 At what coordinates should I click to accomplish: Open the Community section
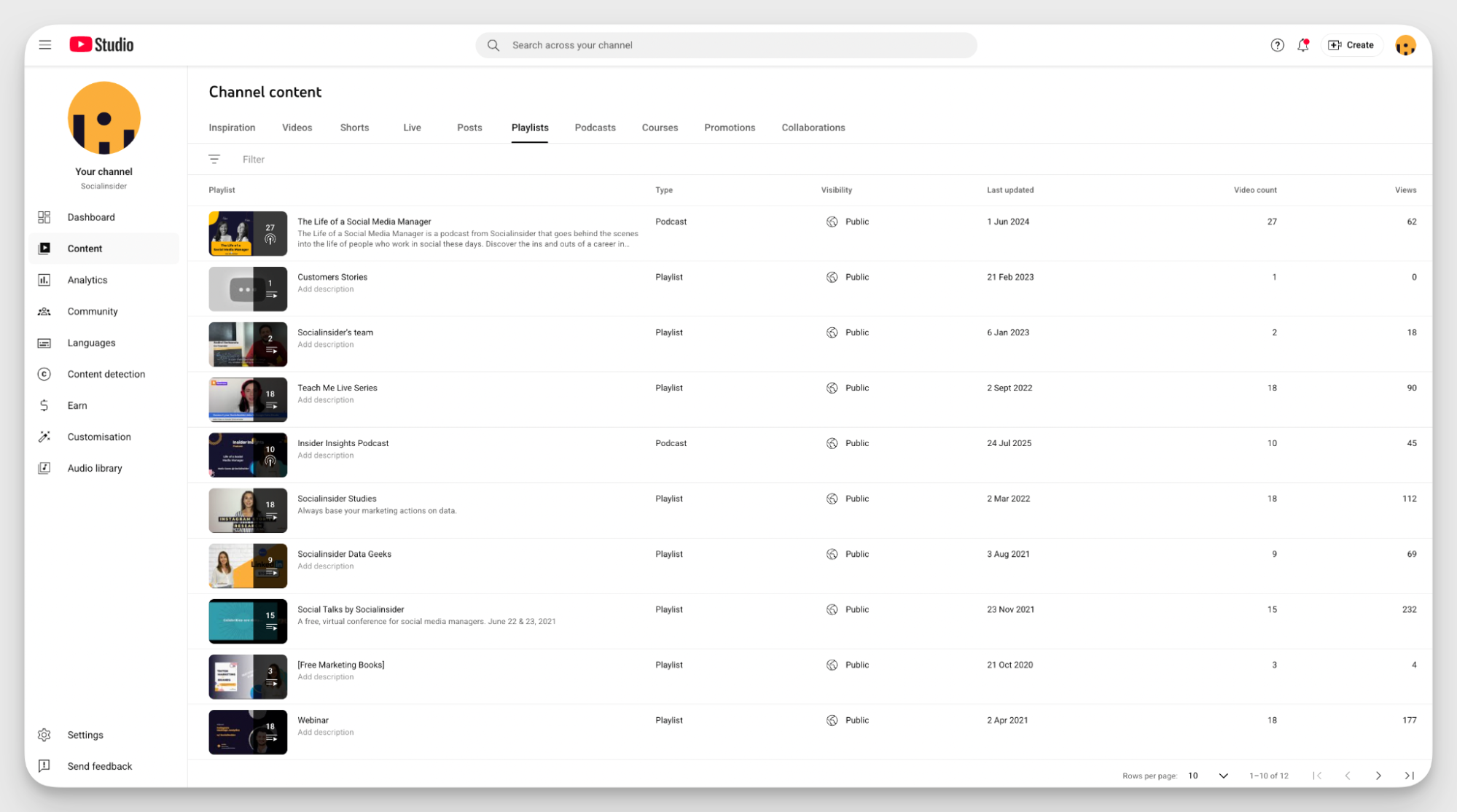coord(92,311)
